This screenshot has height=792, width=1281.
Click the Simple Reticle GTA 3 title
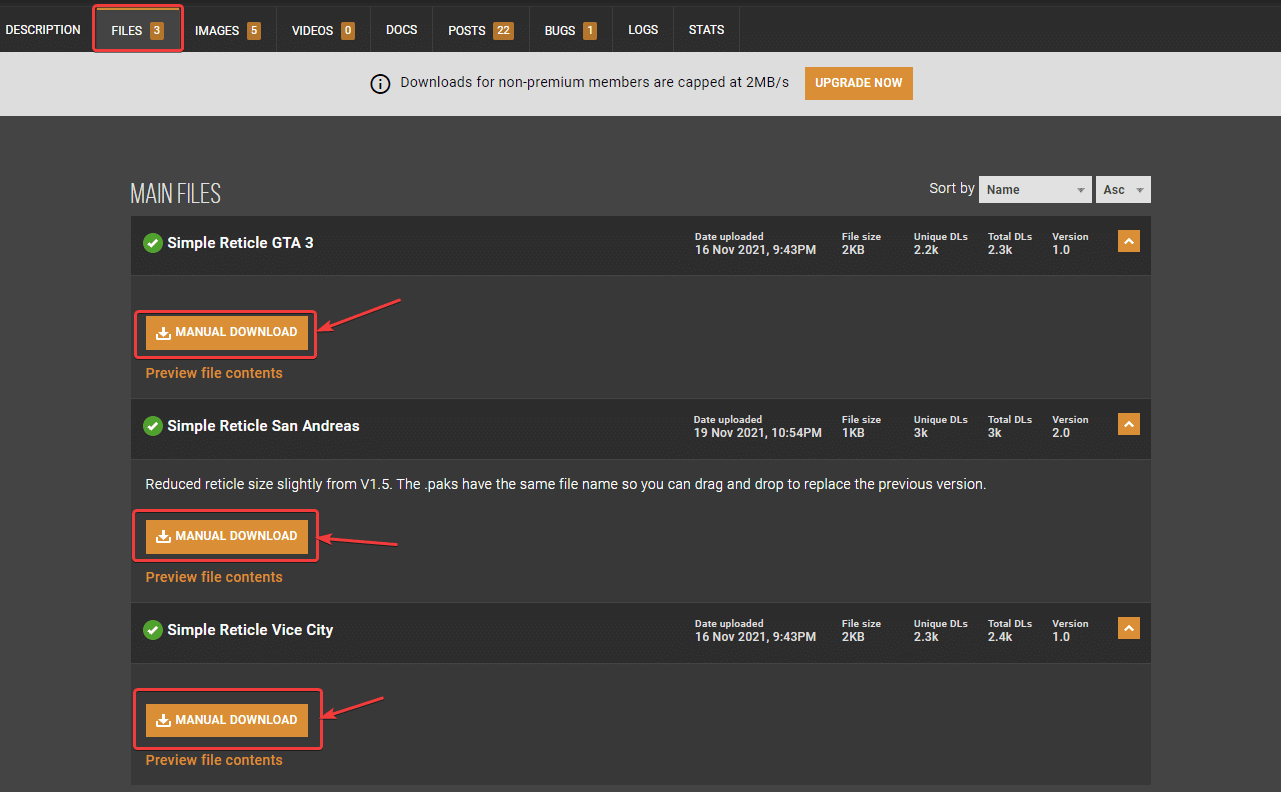click(x=240, y=243)
